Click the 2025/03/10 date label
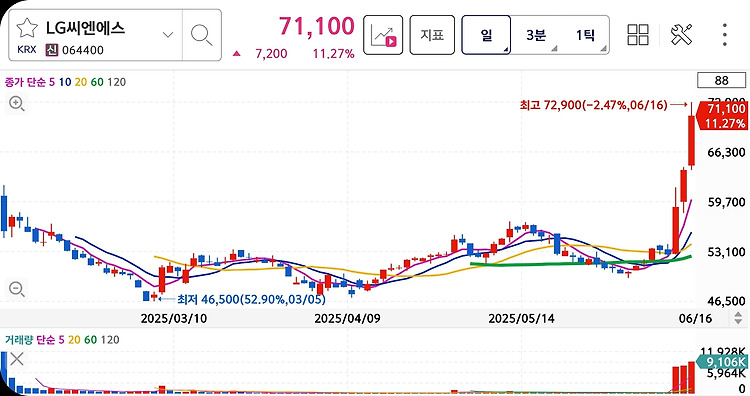The width and height of the screenshot is (750, 396). click(x=174, y=319)
